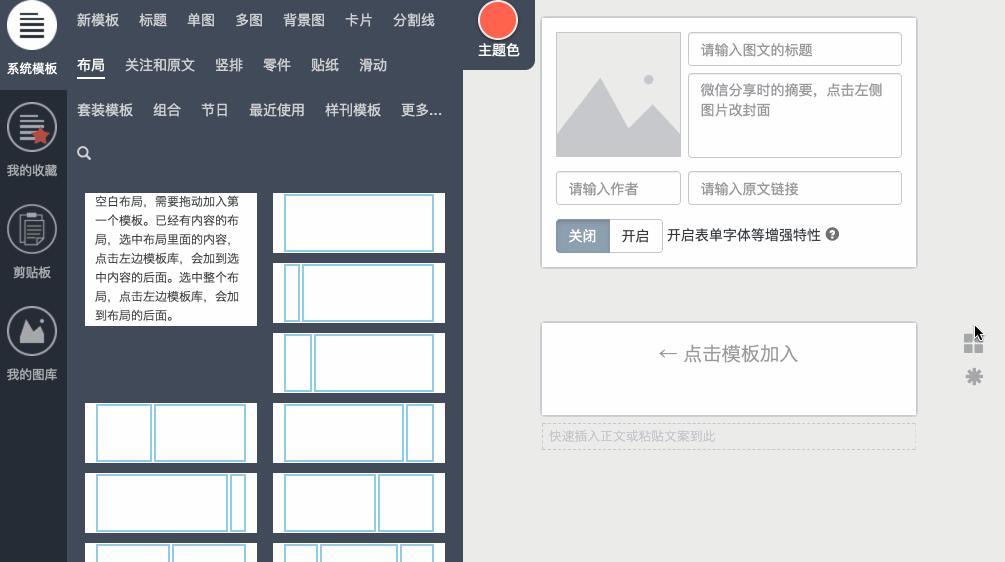Click the template search magnifier icon
Screen dimensions: 1005x562
click(x=84, y=153)
